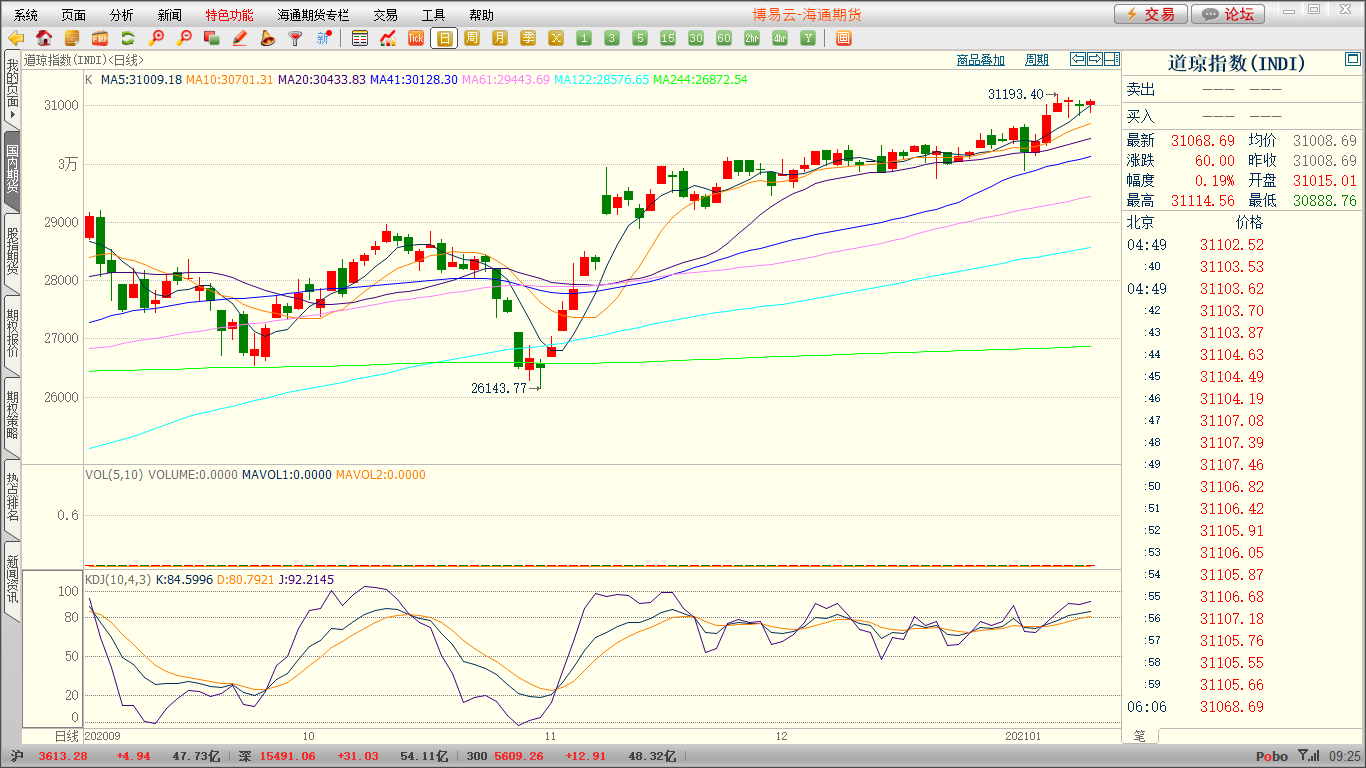Show the quote list table icon
1366x768 pixels.
pos(360,38)
